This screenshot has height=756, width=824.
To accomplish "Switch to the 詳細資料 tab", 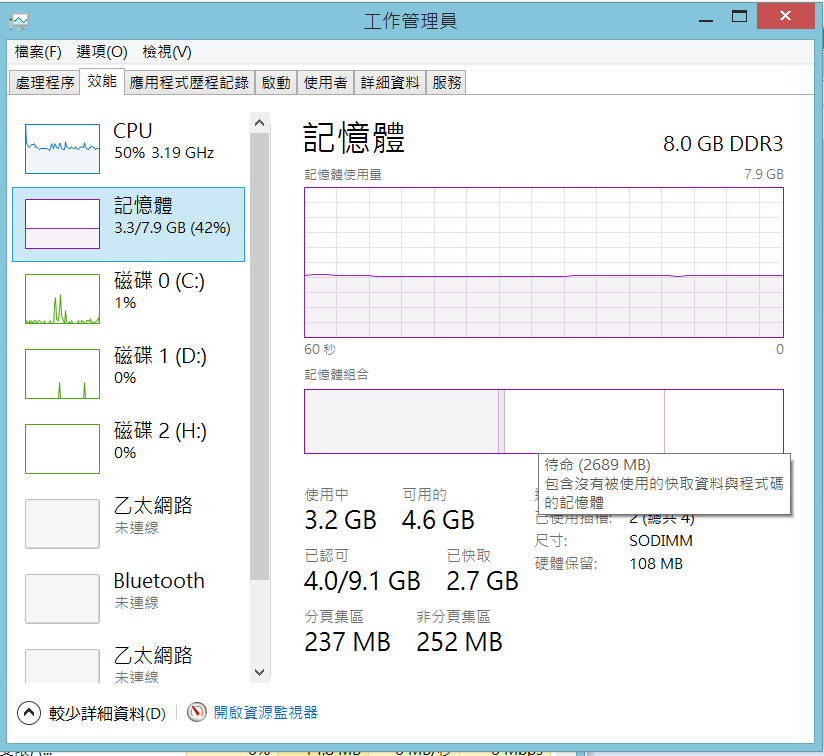I will coord(390,83).
